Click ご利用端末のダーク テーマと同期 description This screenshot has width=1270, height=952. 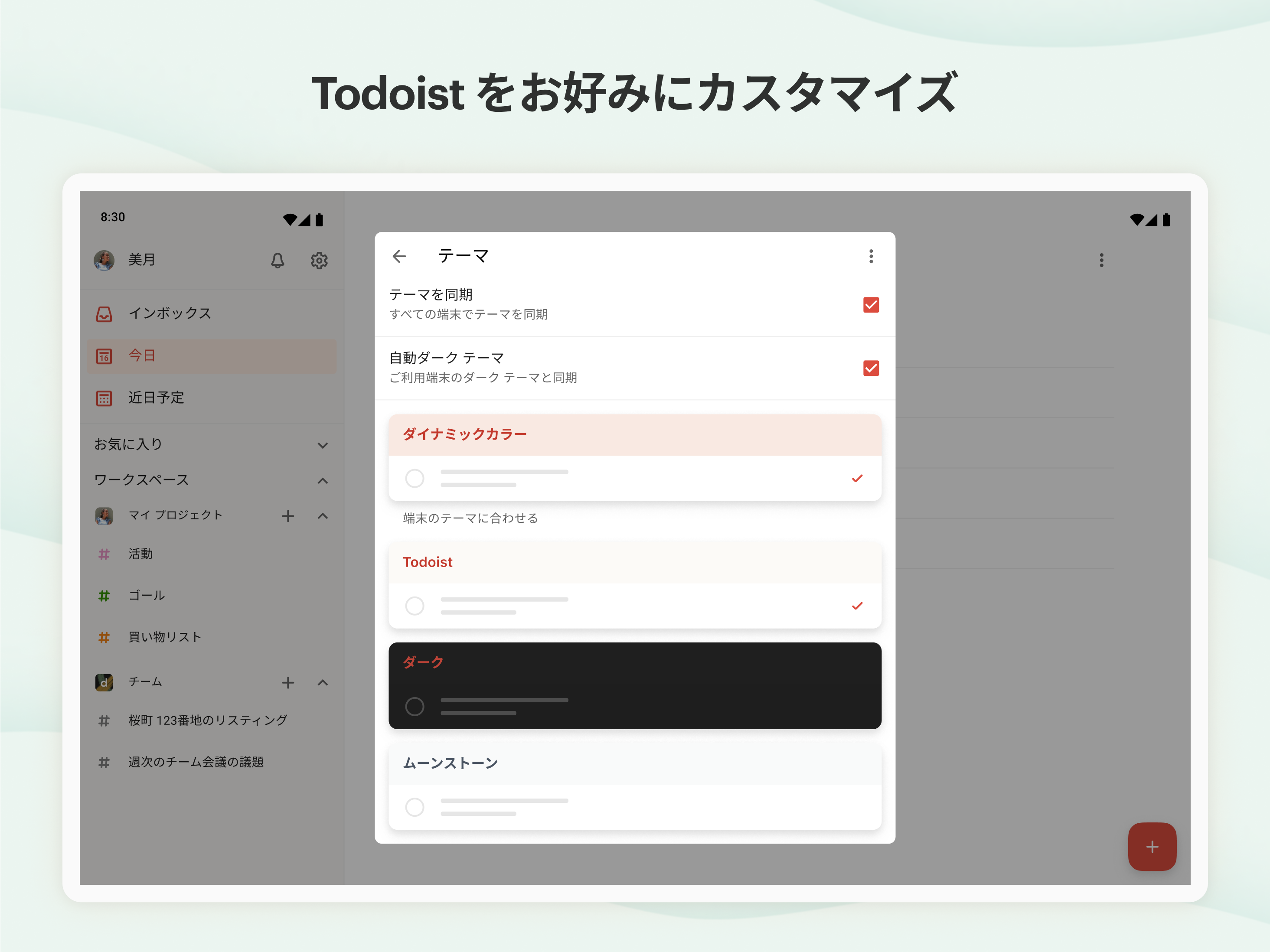[x=483, y=378]
